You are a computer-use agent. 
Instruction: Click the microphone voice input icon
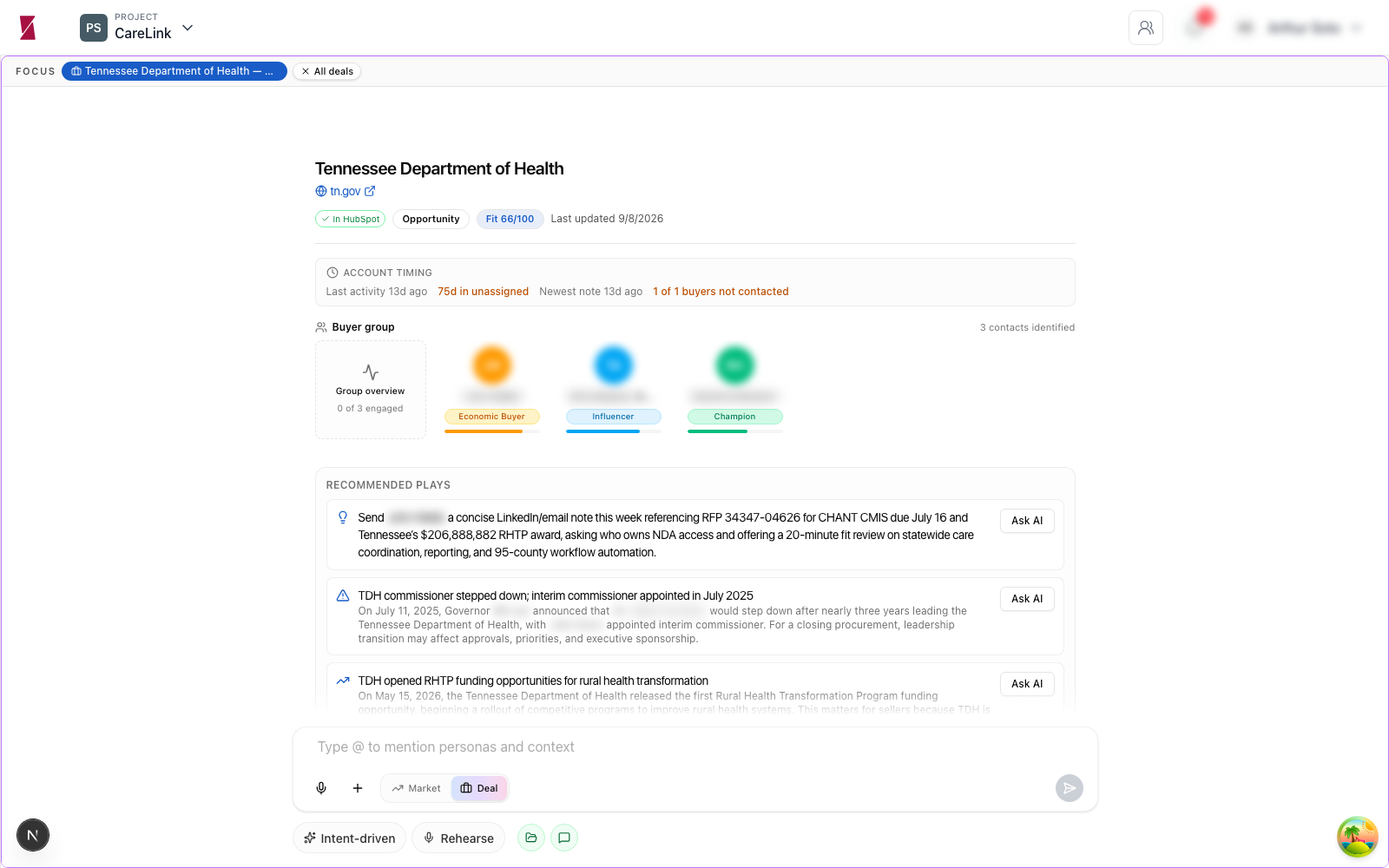(321, 788)
